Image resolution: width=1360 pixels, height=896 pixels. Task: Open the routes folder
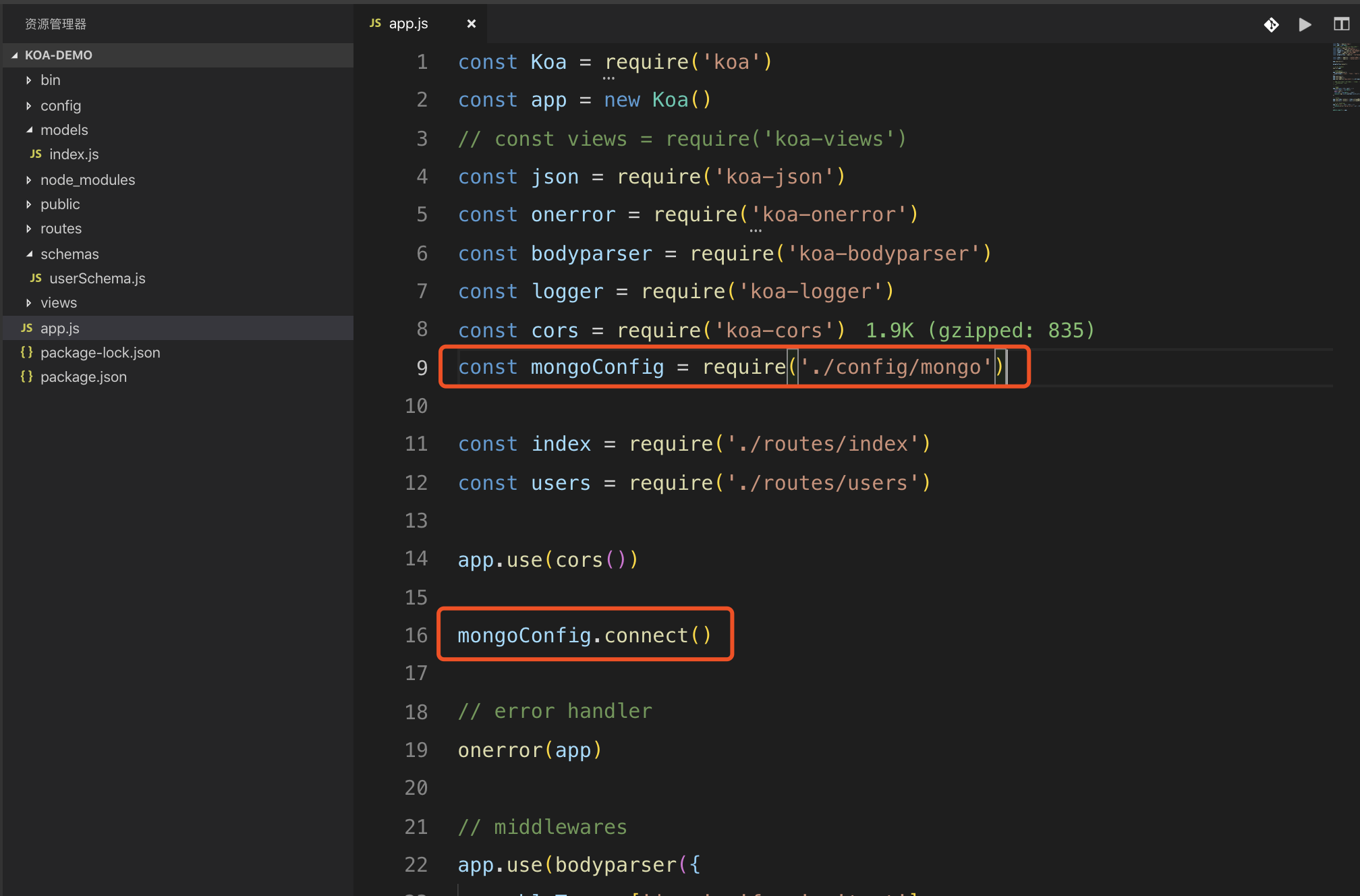tap(61, 229)
